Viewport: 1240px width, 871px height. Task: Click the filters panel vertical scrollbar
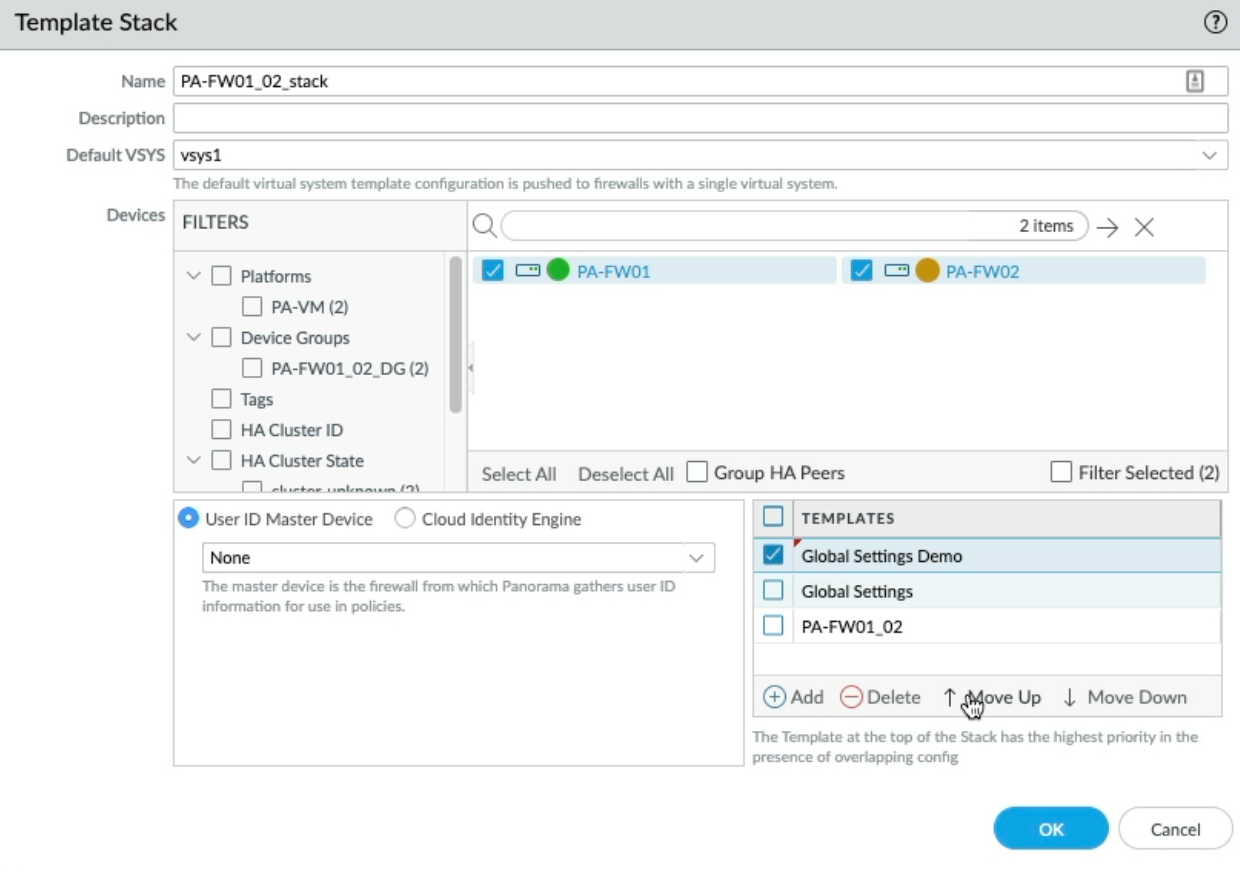tap(455, 334)
